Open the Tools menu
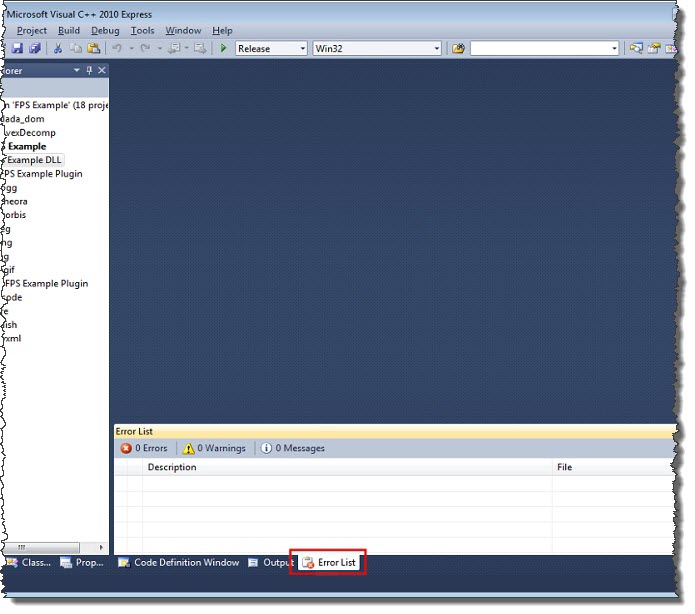 tap(142, 31)
